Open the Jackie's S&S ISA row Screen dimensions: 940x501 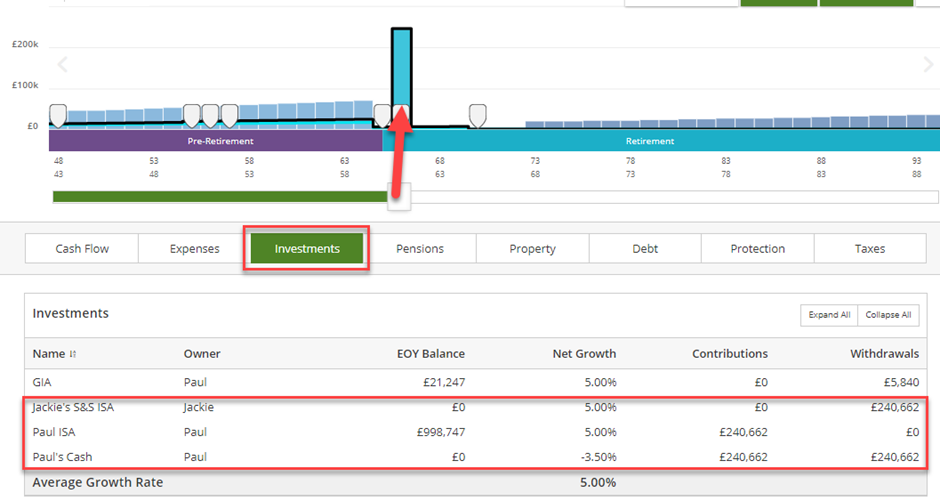click(475, 408)
